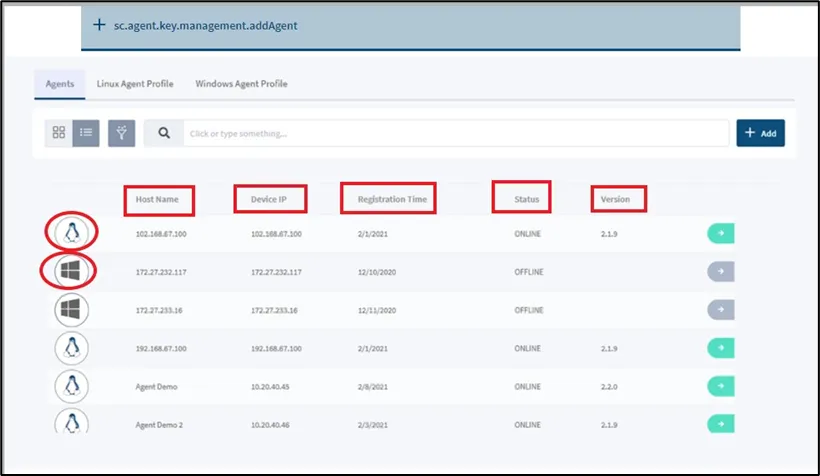Open details arrow for agent 102.168.67.100
820x476 pixels.
pyautogui.click(x=721, y=233)
